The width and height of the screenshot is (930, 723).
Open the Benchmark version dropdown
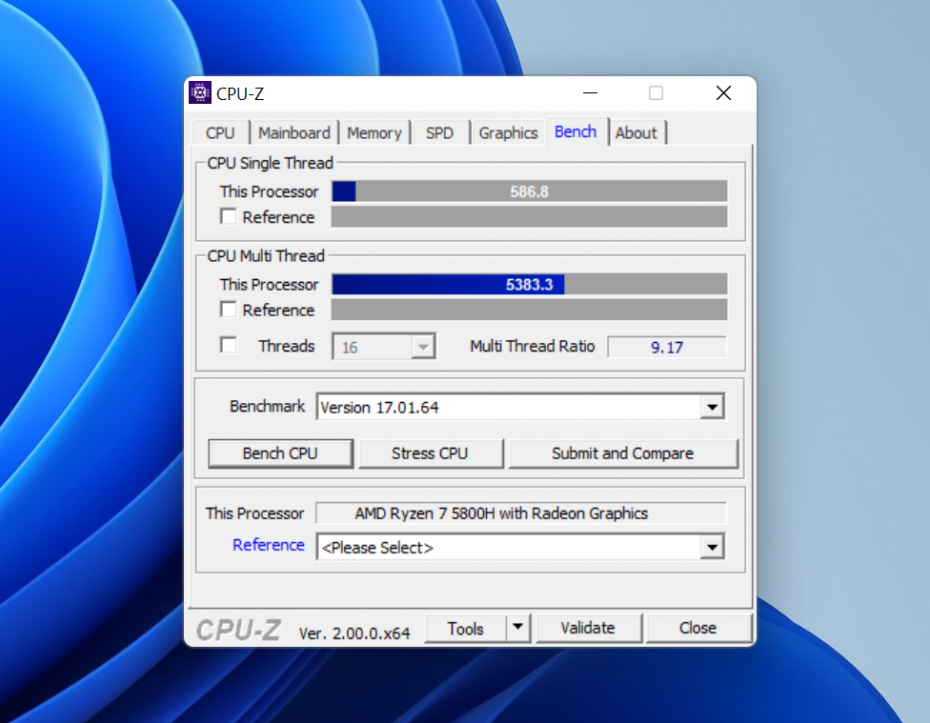point(712,407)
